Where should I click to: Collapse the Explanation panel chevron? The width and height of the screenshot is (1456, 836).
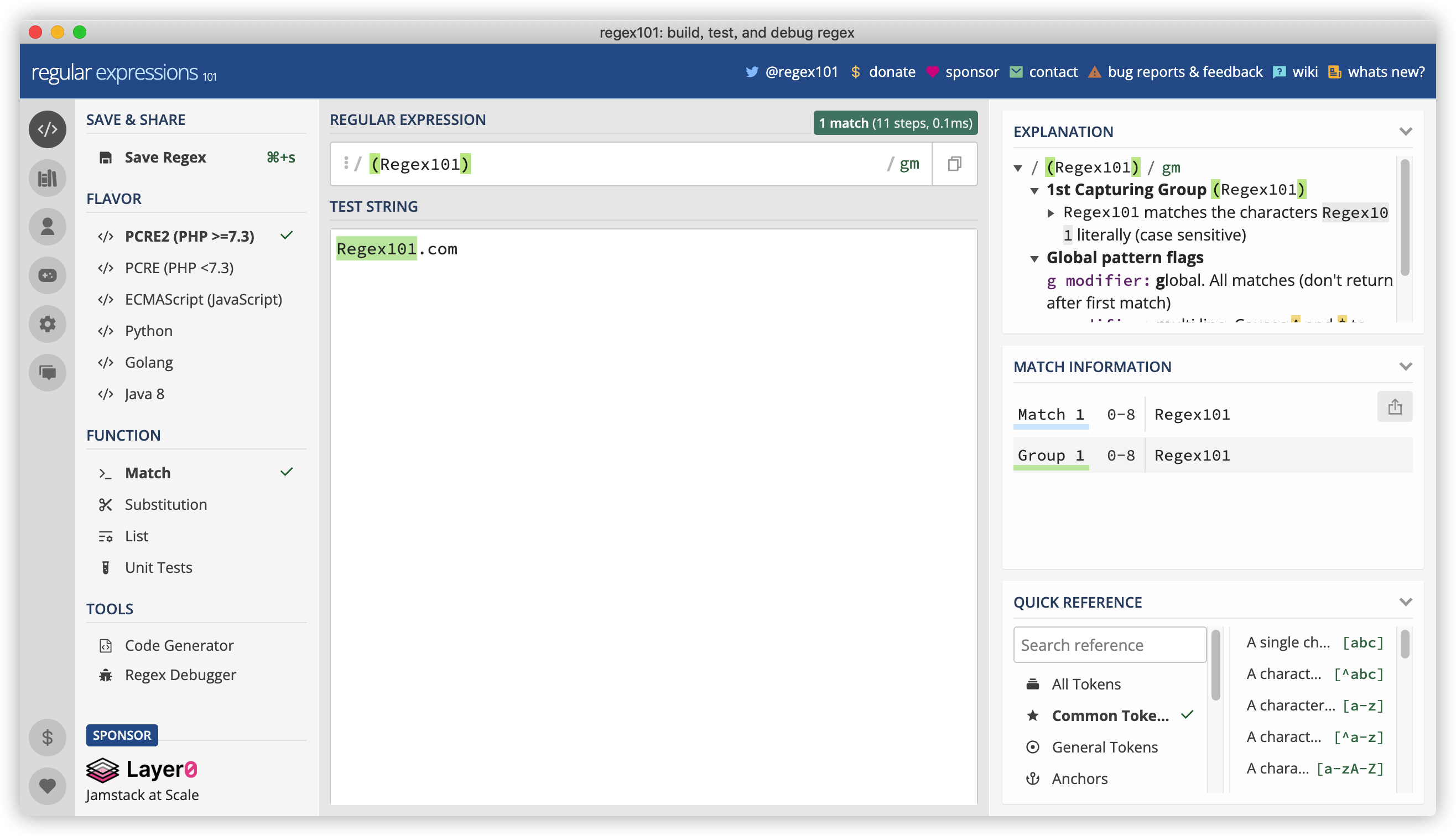(1406, 132)
